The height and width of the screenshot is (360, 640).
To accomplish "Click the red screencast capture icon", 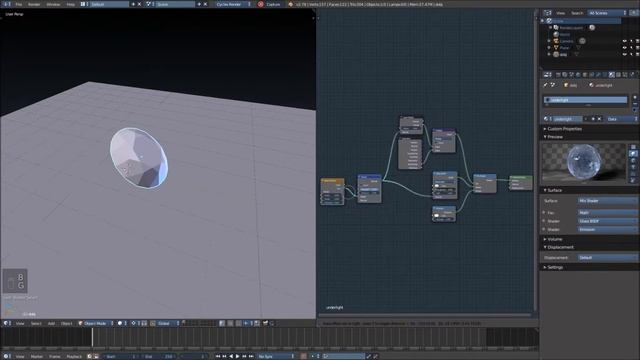I will coord(260,4).
